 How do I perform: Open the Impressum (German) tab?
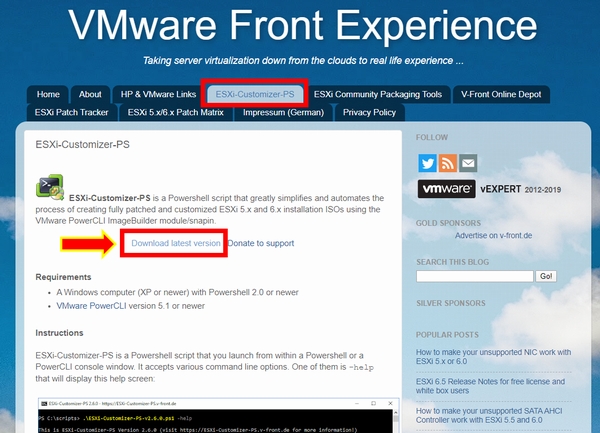click(284, 112)
